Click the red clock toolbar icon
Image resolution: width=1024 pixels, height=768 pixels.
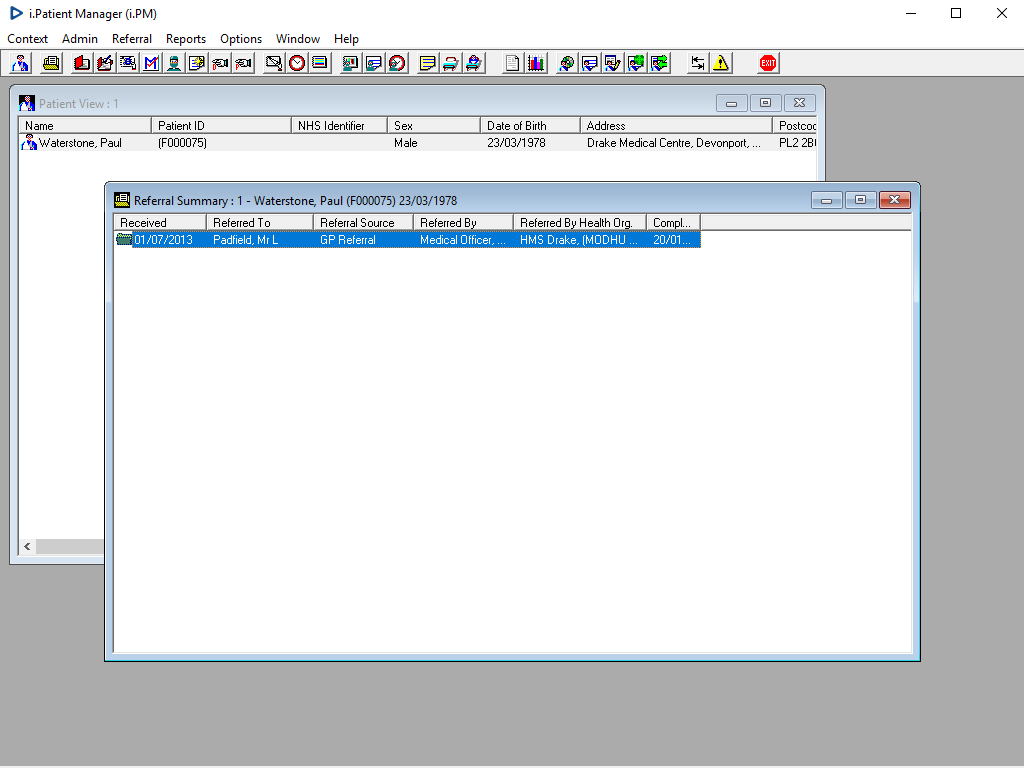pos(297,63)
